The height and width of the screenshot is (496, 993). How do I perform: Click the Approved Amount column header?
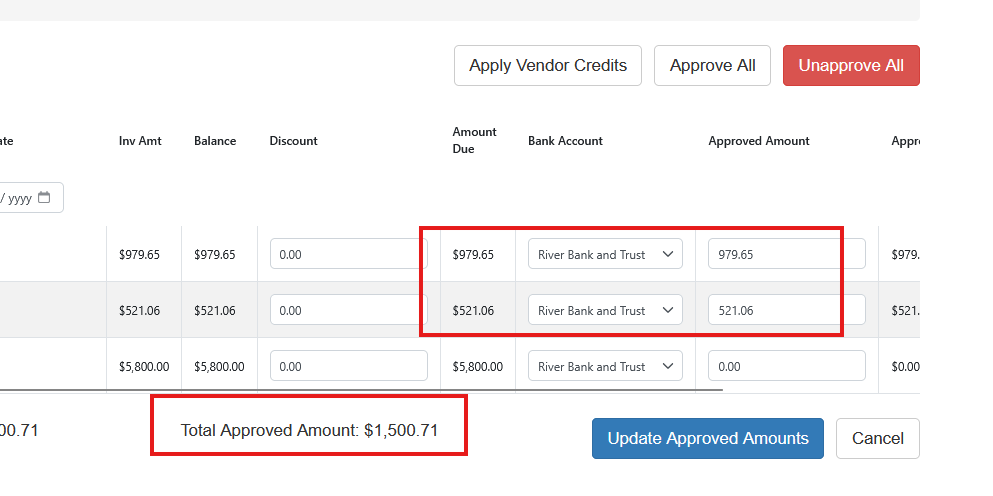point(759,141)
